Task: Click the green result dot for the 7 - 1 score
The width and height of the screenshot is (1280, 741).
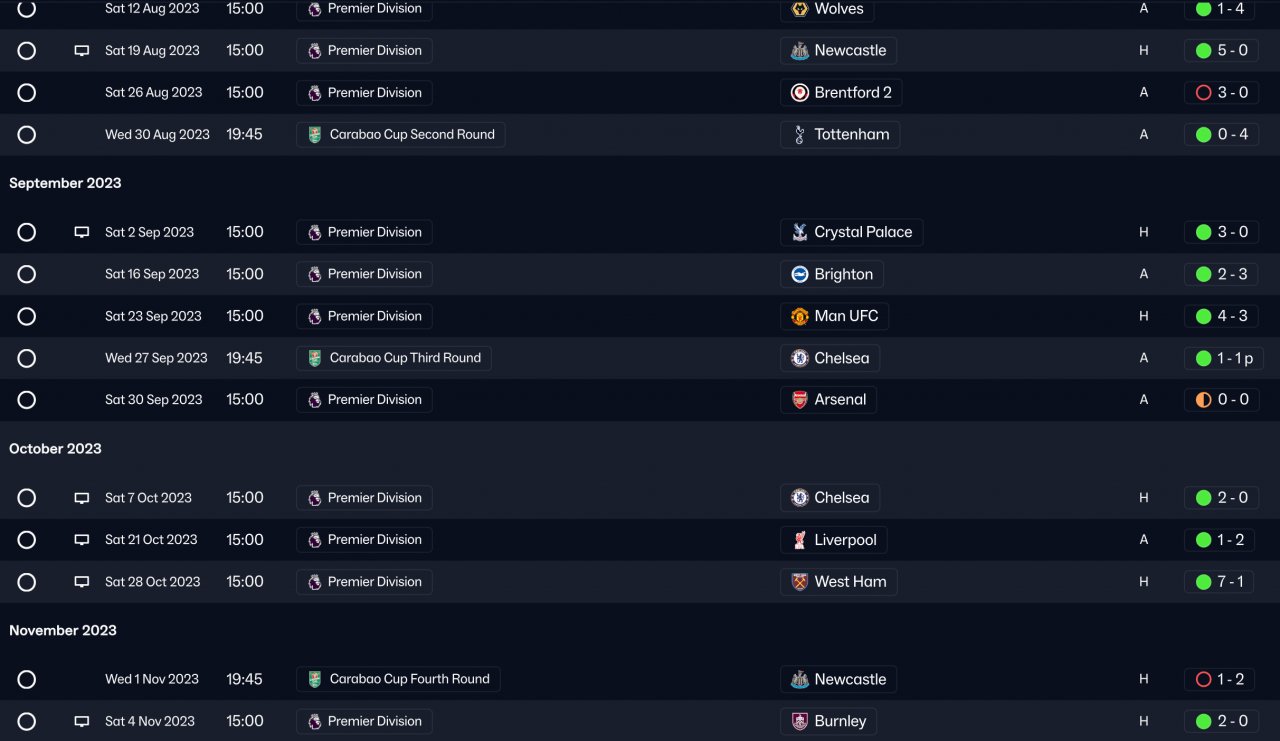Action: (x=1203, y=582)
